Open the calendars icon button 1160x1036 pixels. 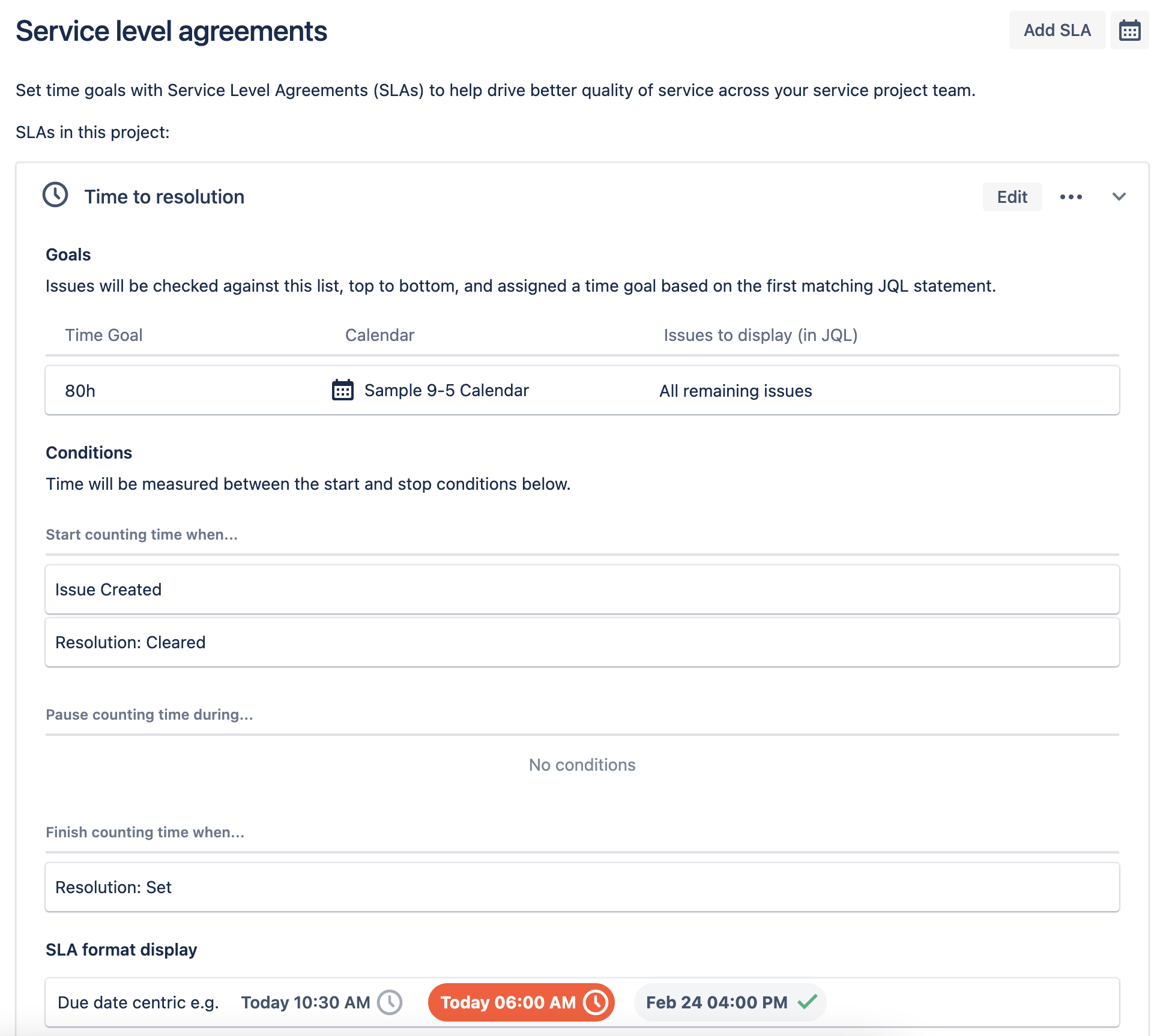tap(1129, 30)
